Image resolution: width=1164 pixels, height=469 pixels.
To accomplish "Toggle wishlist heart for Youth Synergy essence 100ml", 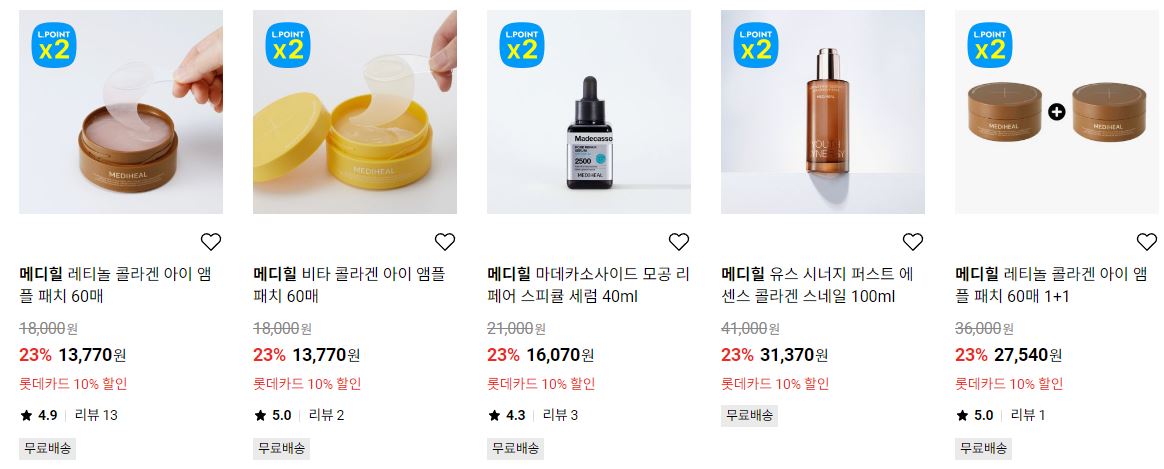I will click(x=912, y=242).
